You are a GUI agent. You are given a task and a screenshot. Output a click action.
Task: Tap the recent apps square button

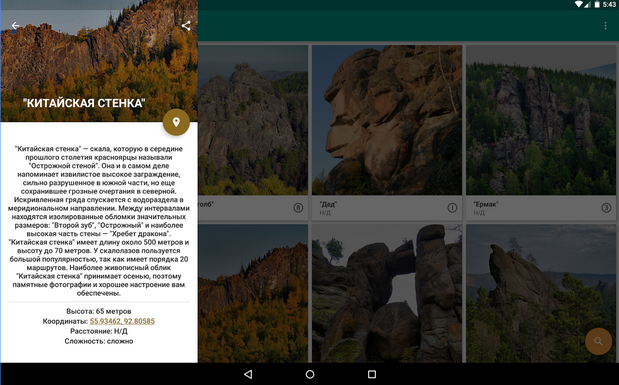[x=371, y=374]
